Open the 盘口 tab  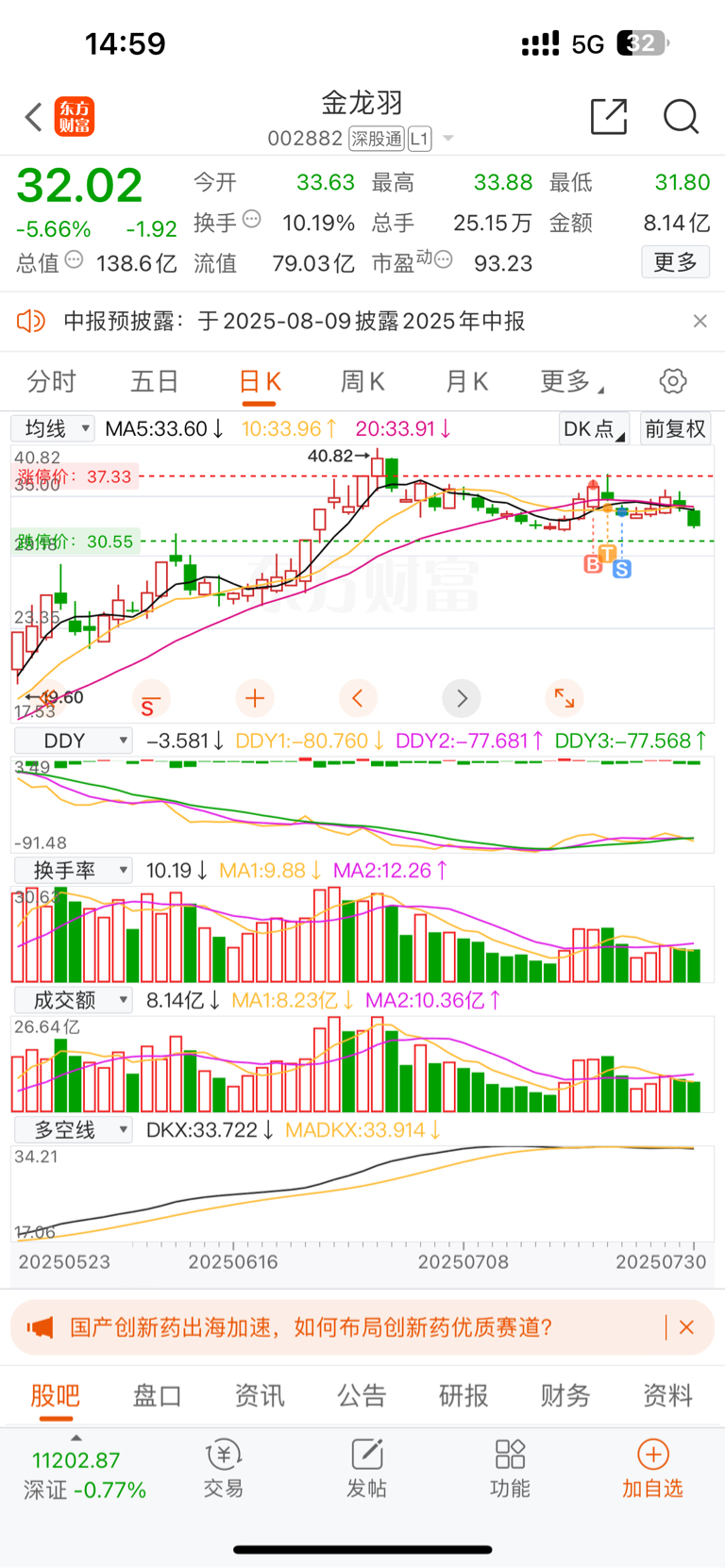(157, 1395)
